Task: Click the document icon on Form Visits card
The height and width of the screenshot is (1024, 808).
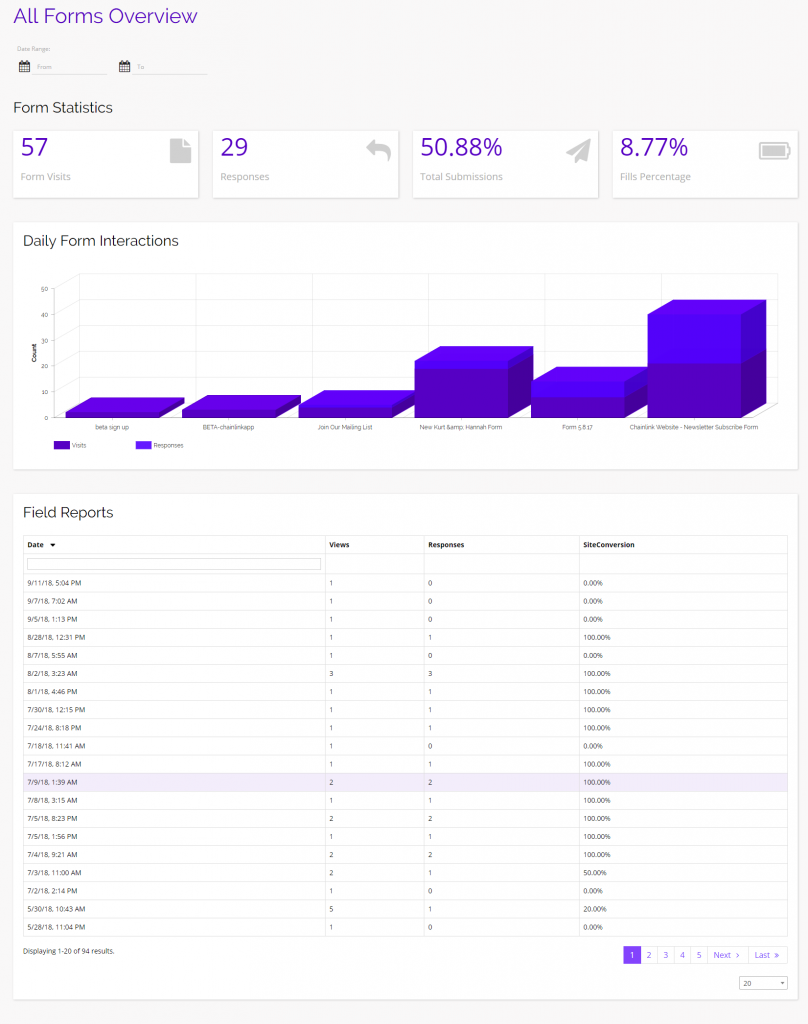Action: (180, 150)
